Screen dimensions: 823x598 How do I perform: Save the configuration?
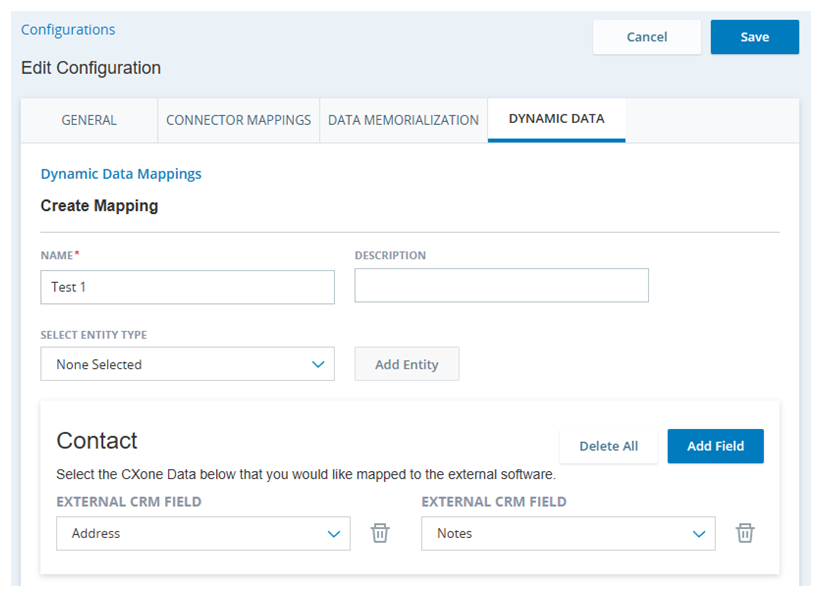point(754,36)
